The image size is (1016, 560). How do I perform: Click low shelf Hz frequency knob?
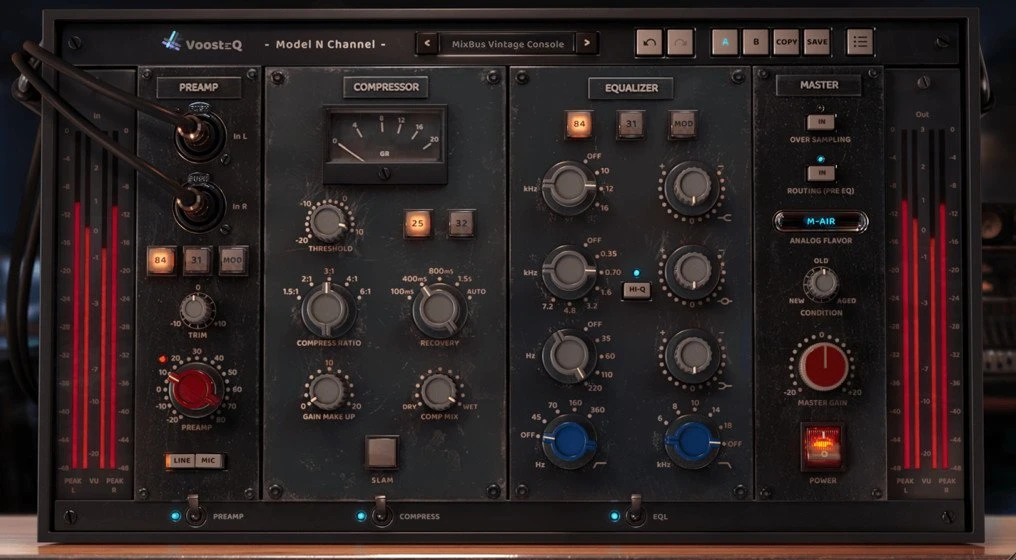pyautogui.click(x=569, y=355)
